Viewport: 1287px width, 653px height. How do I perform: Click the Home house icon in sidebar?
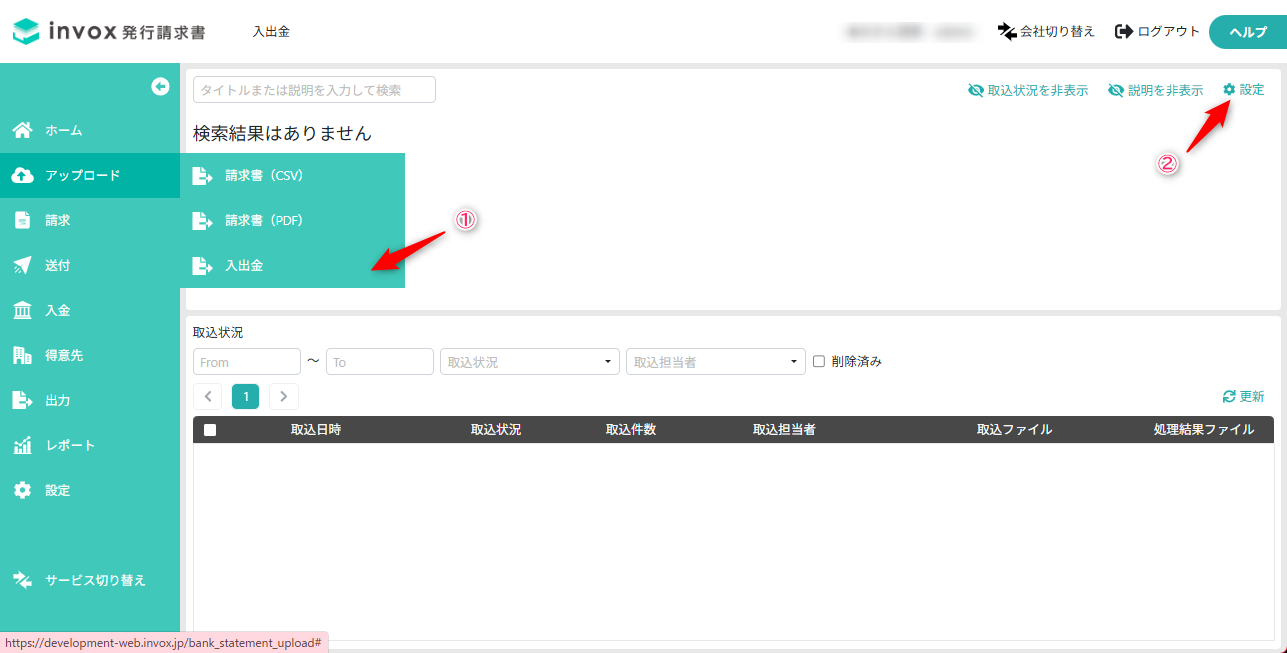22,130
